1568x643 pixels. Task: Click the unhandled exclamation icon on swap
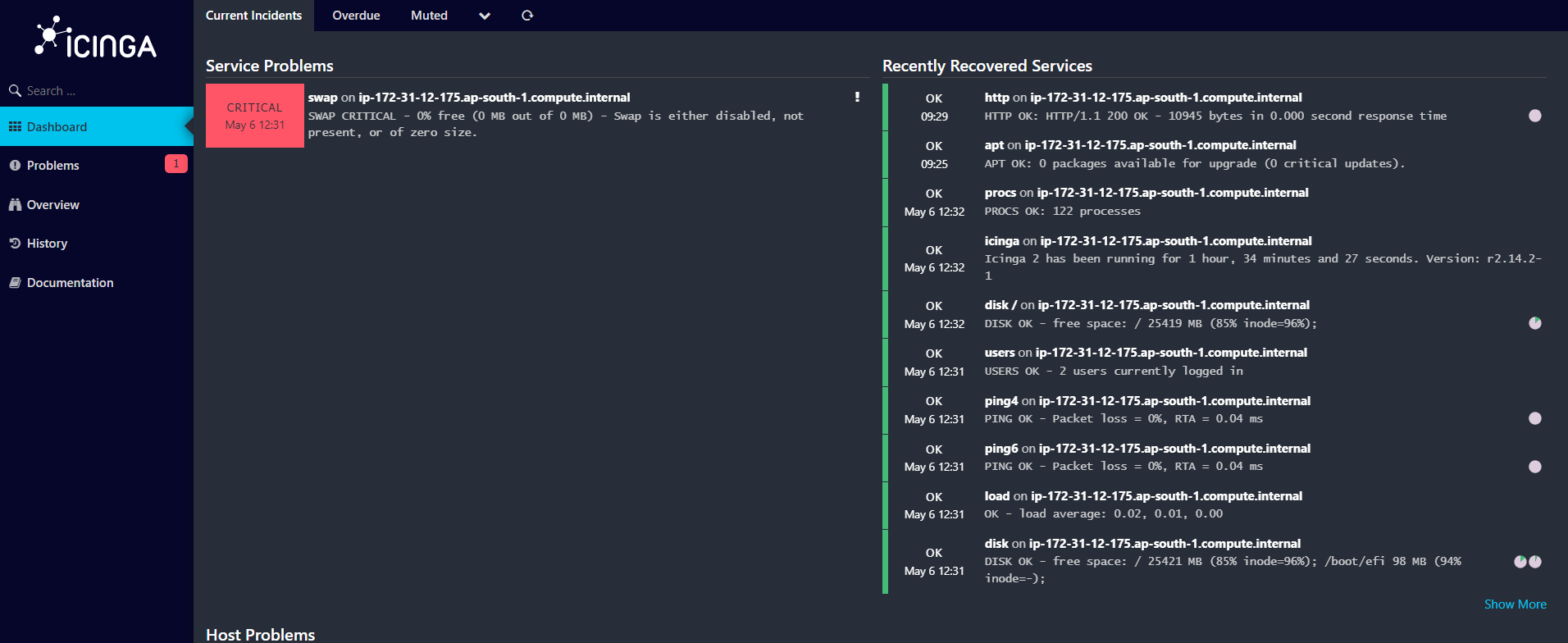(x=857, y=97)
